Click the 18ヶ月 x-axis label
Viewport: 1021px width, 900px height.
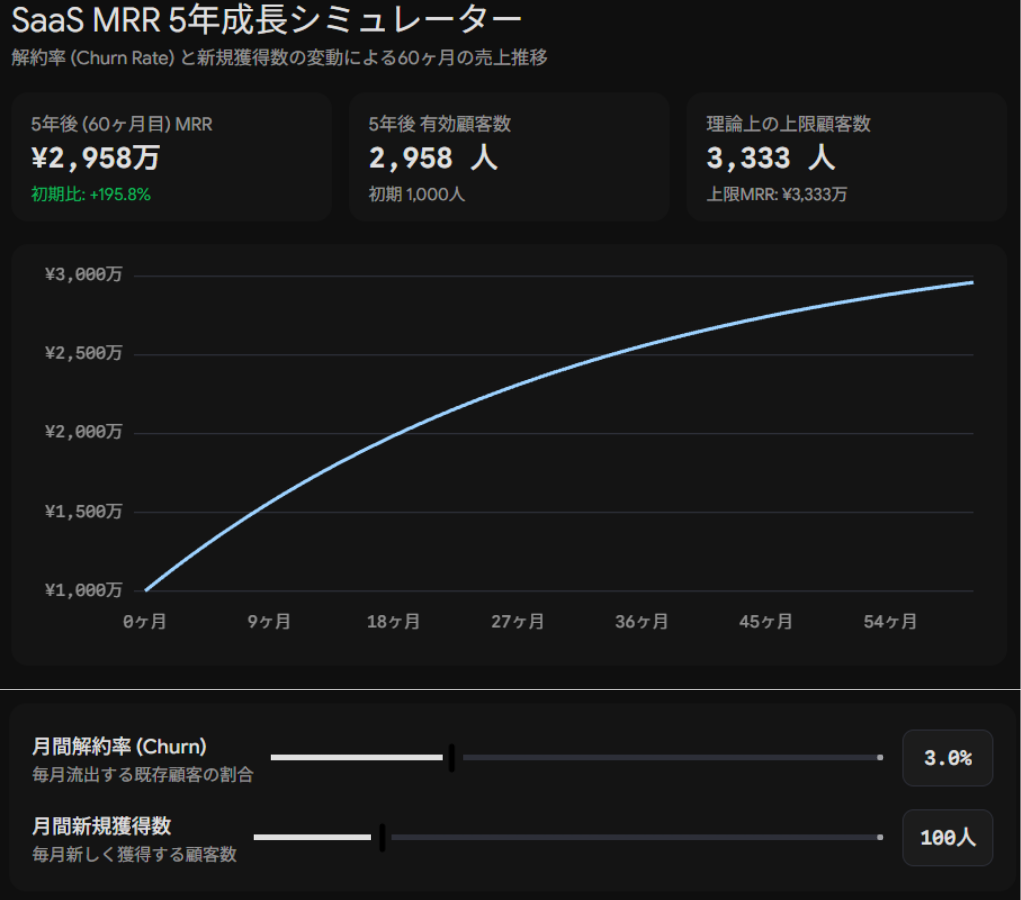[393, 622]
